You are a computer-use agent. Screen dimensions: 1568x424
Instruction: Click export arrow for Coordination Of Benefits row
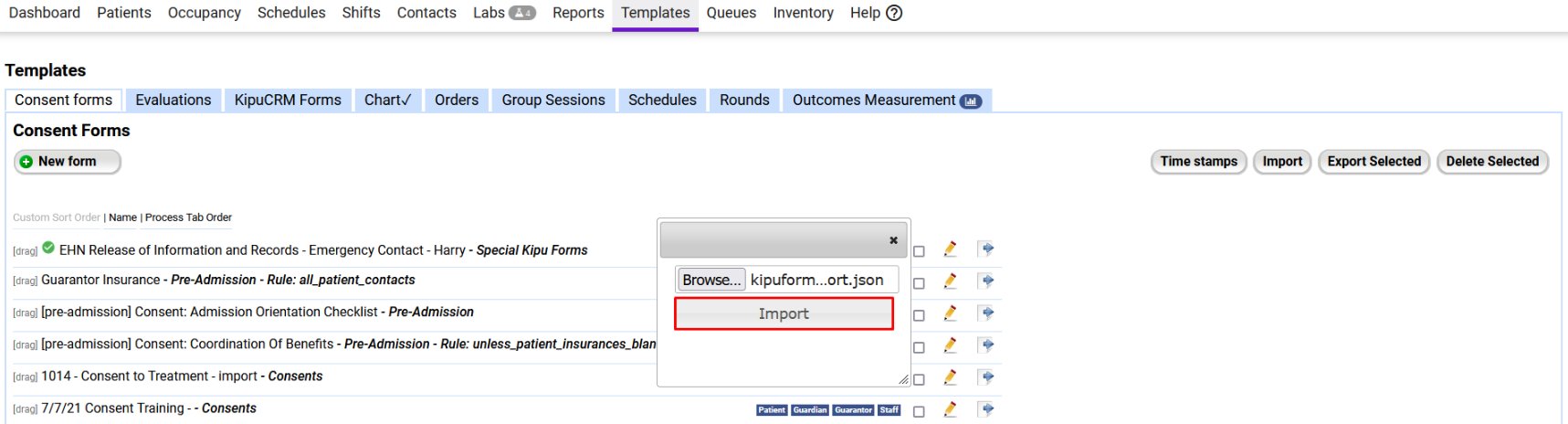coord(986,345)
